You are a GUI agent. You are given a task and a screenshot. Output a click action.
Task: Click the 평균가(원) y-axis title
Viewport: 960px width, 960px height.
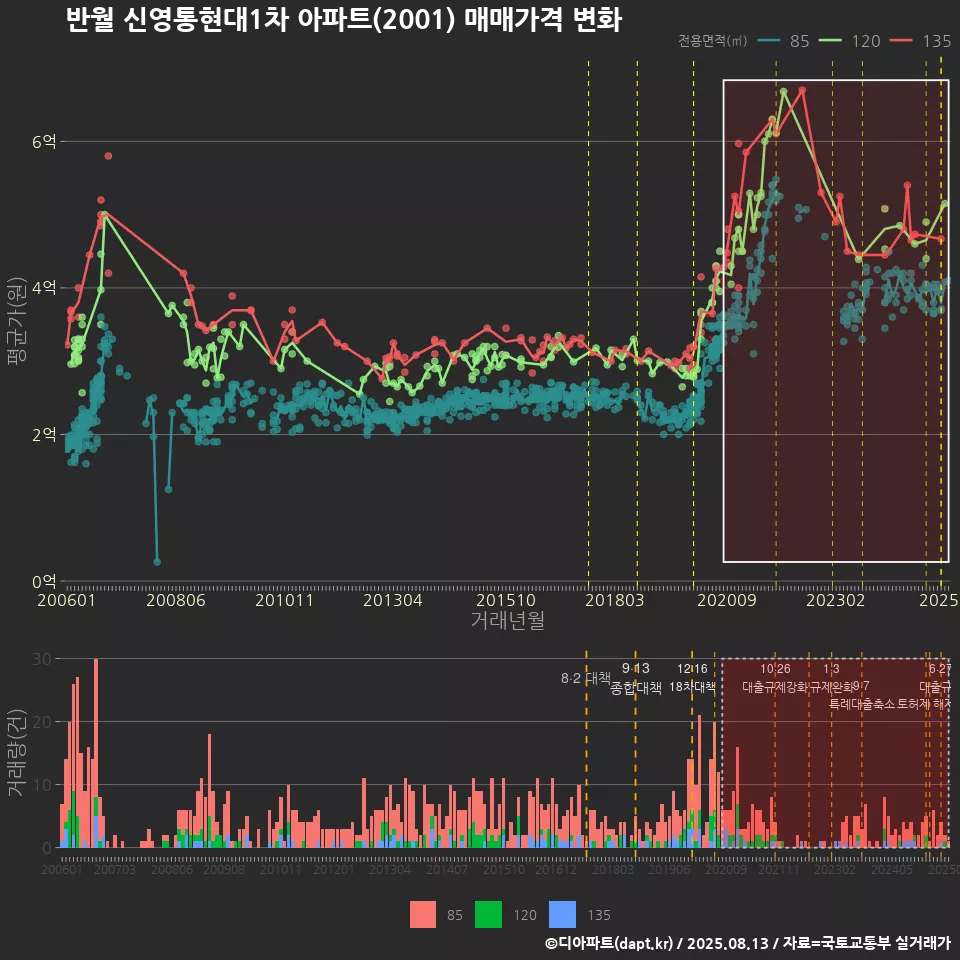16,321
